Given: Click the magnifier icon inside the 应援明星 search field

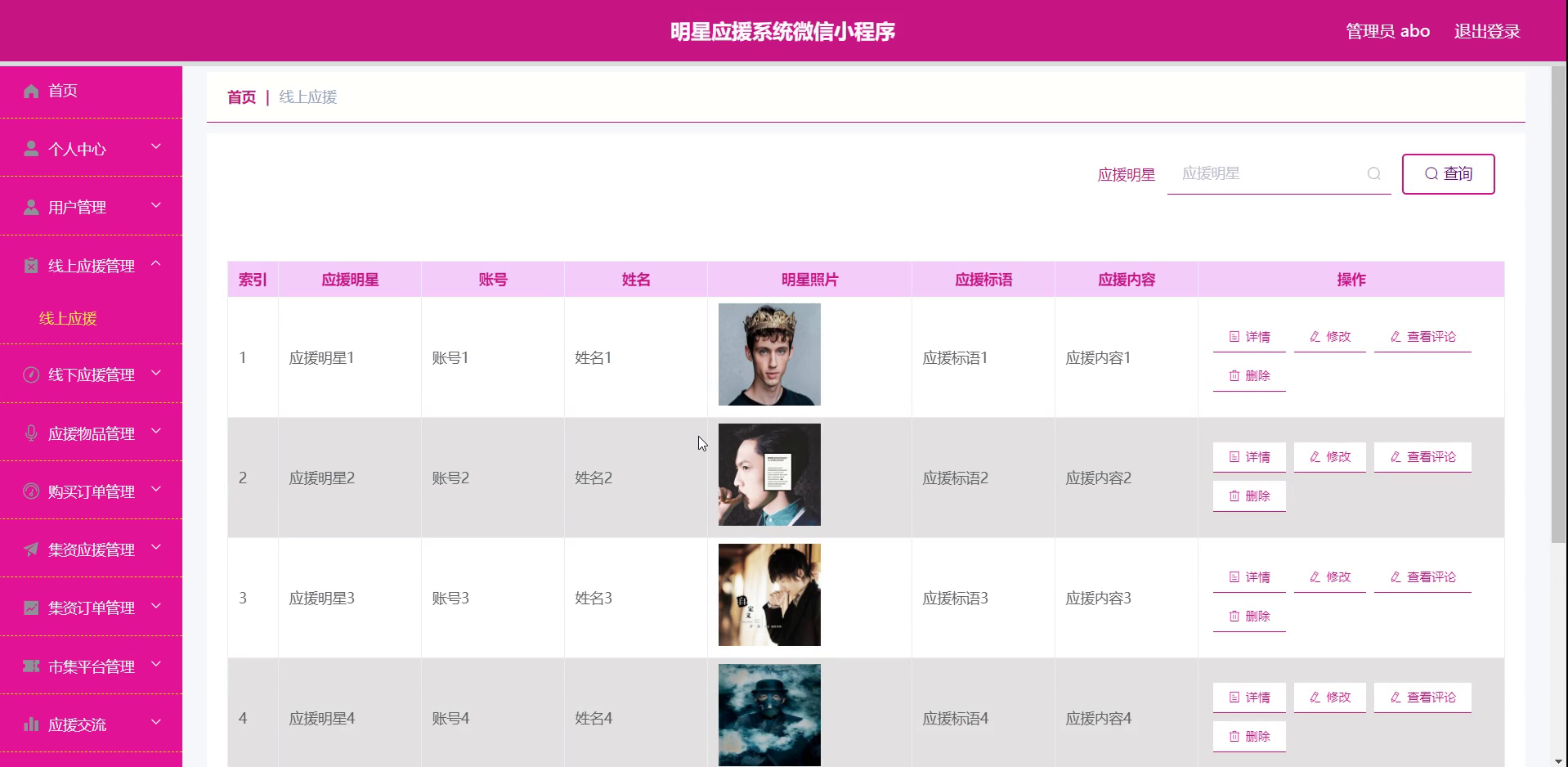Looking at the screenshot, I should point(1374,173).
